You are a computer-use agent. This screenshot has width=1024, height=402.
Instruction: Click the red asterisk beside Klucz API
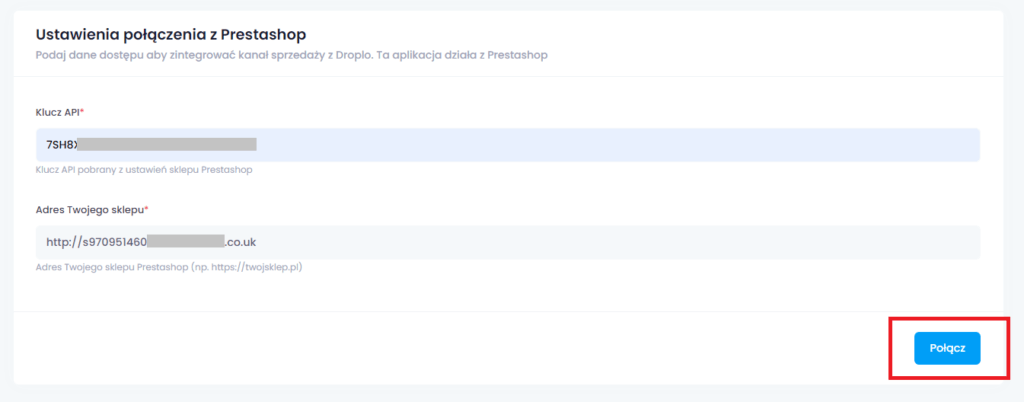[x=82, y=112]
